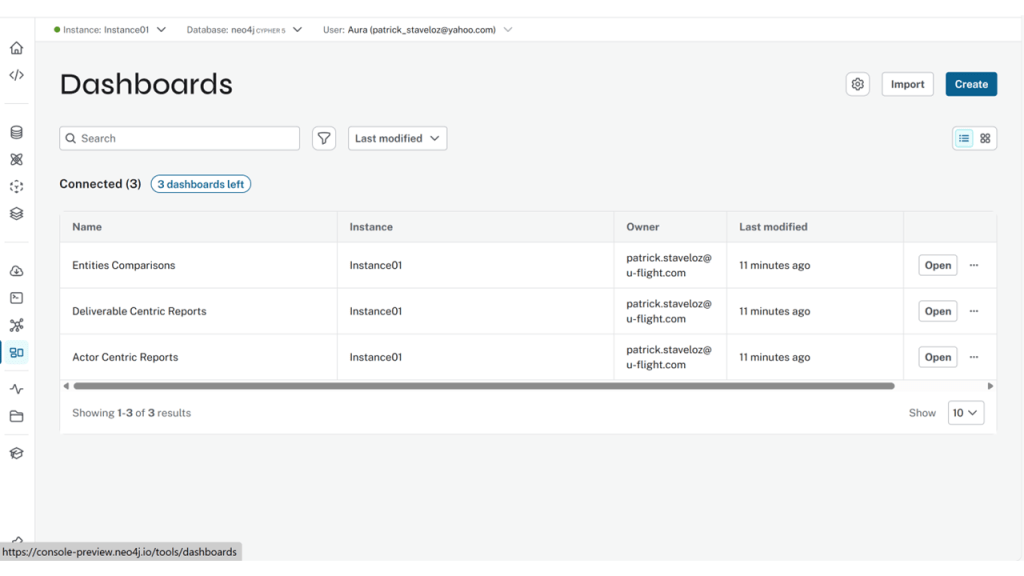Click the home icon in sidebar
The height and width of the screenshot is (576, 1024).
click(x=16, y=48)
